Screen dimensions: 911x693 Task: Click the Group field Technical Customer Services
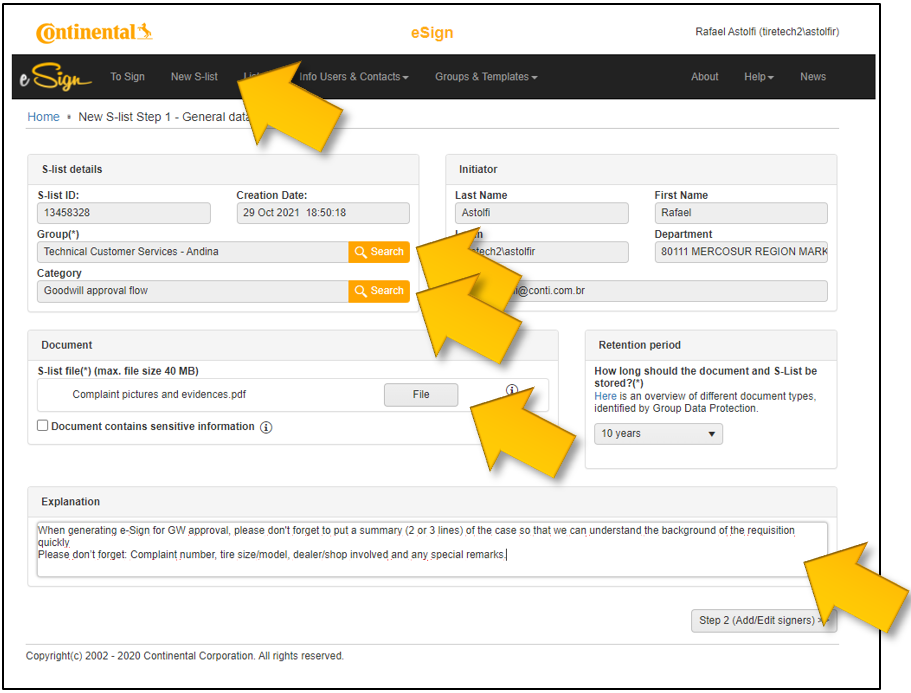pyautogui.click(x=193, y=252)
